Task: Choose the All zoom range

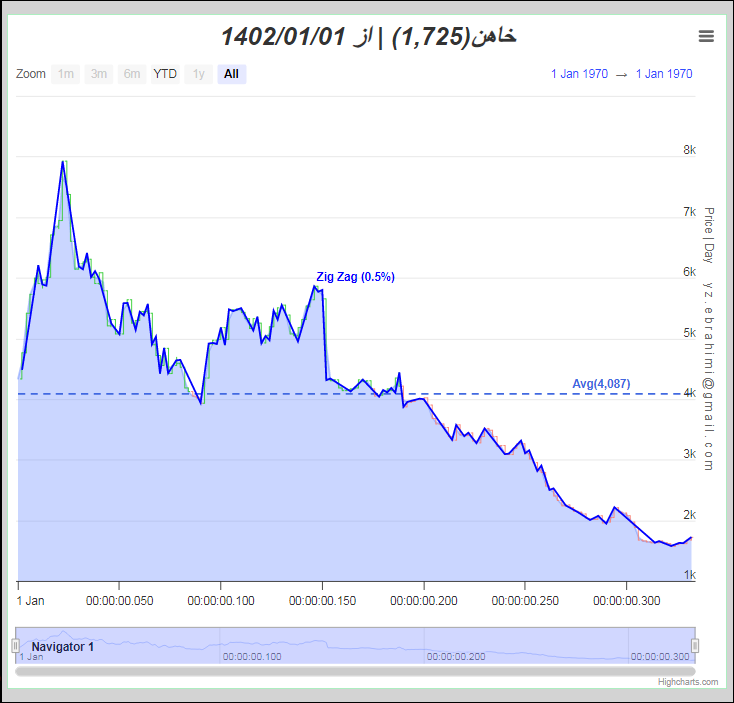Action: click(232, 74)
